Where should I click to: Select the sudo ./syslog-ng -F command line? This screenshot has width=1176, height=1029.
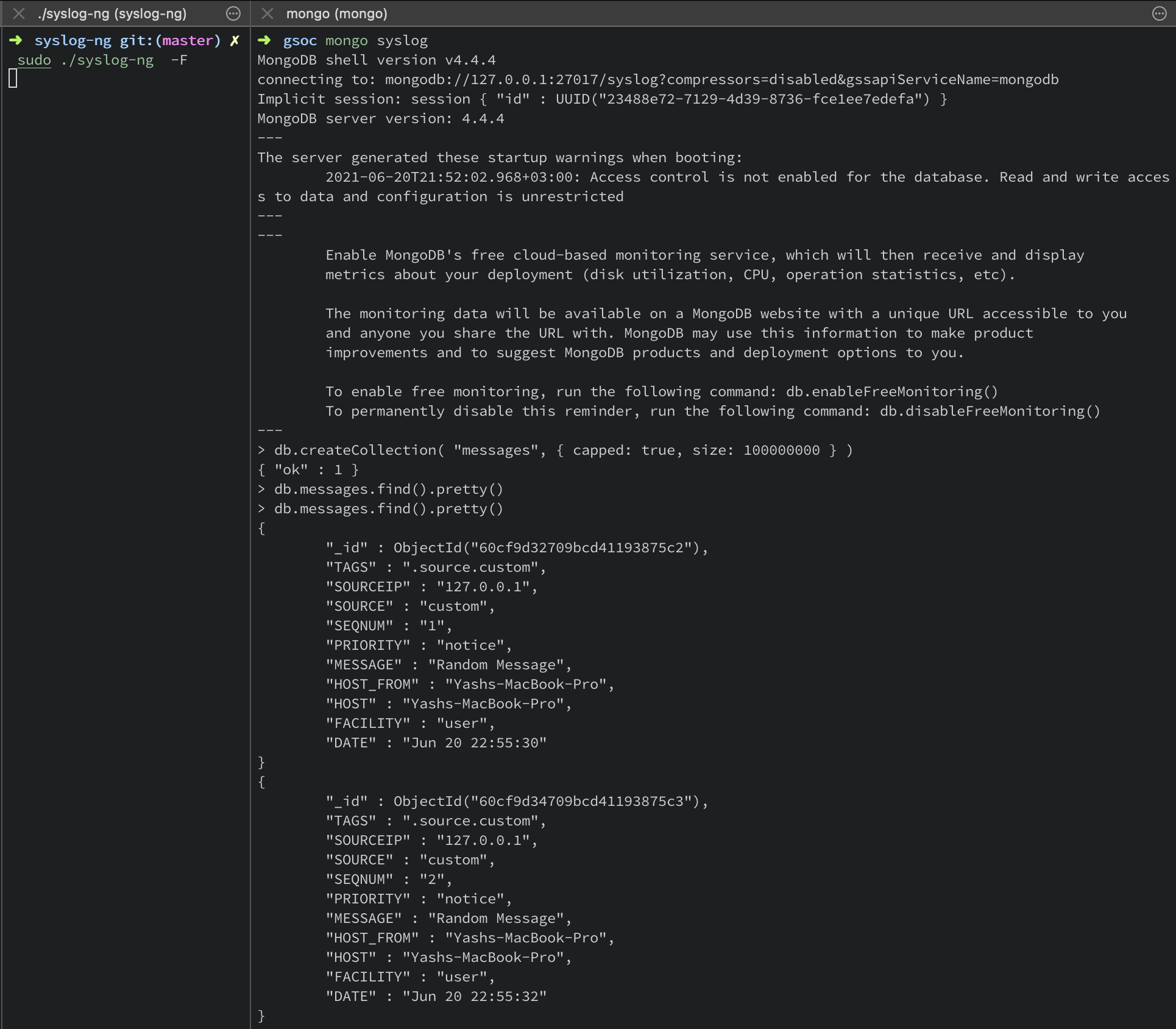tap(102, 60)
